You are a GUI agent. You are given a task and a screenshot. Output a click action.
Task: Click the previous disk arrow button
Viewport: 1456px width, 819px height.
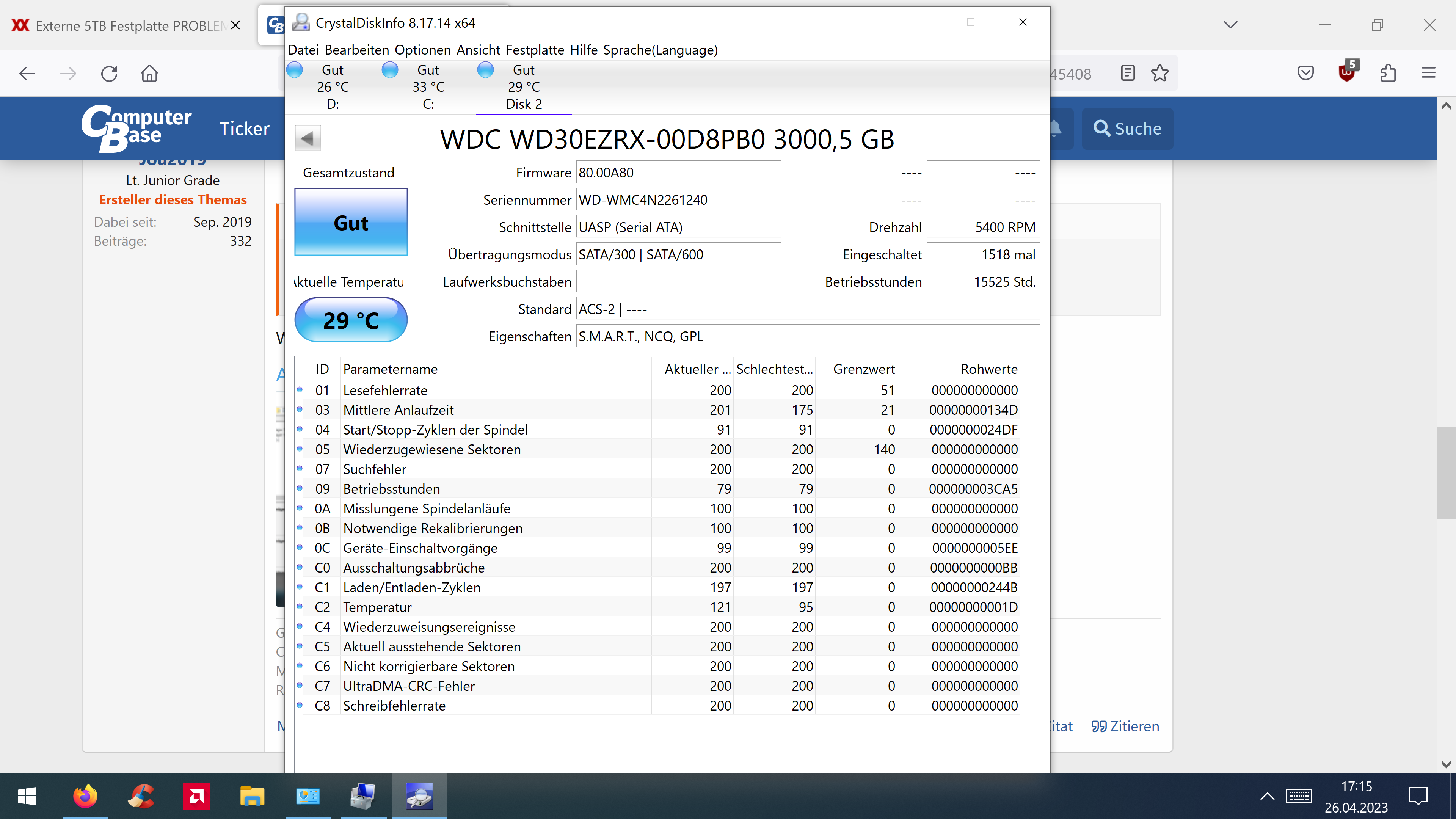point(308,138)
